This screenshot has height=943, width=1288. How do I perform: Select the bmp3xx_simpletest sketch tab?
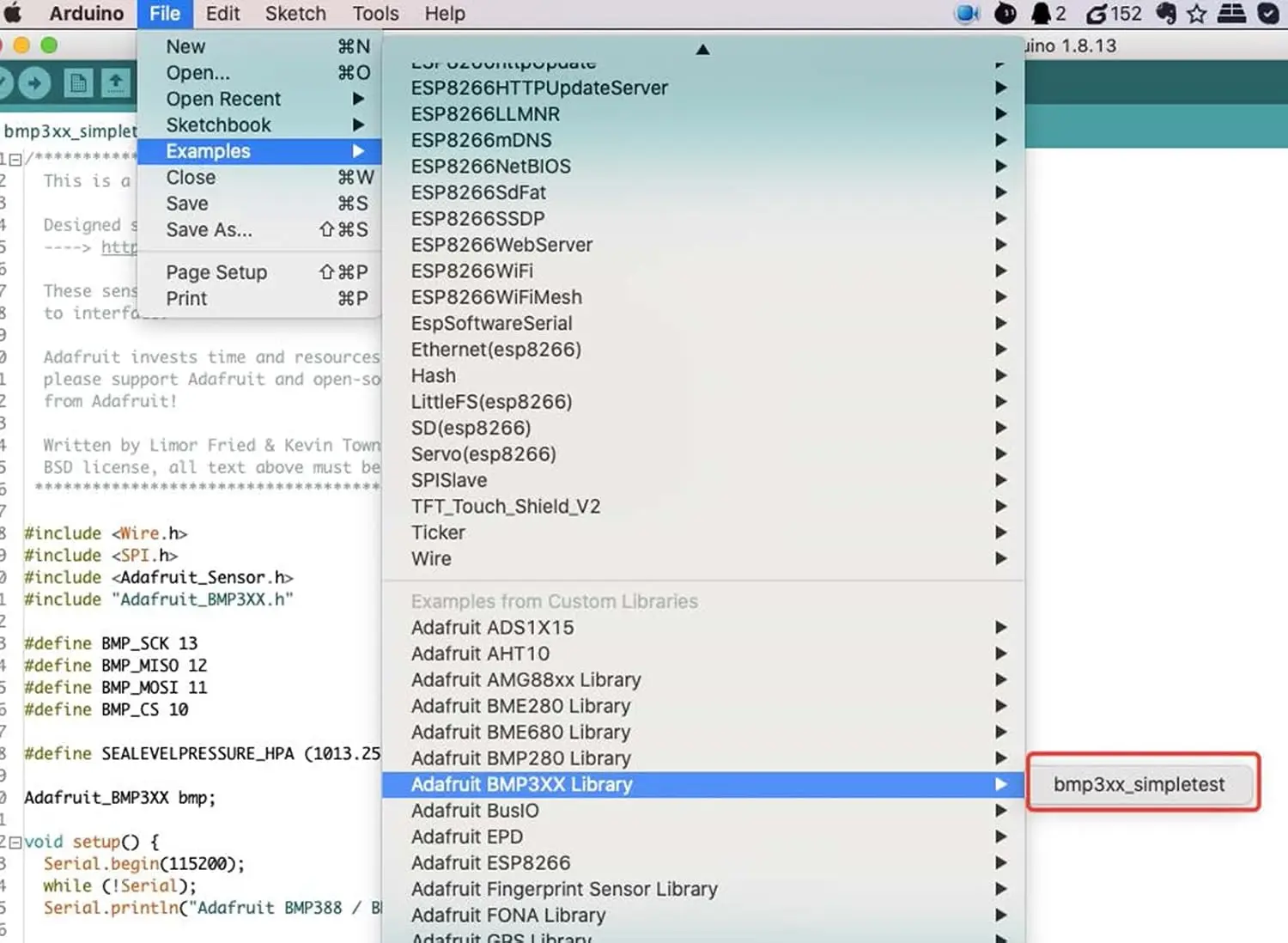[70, 131]
